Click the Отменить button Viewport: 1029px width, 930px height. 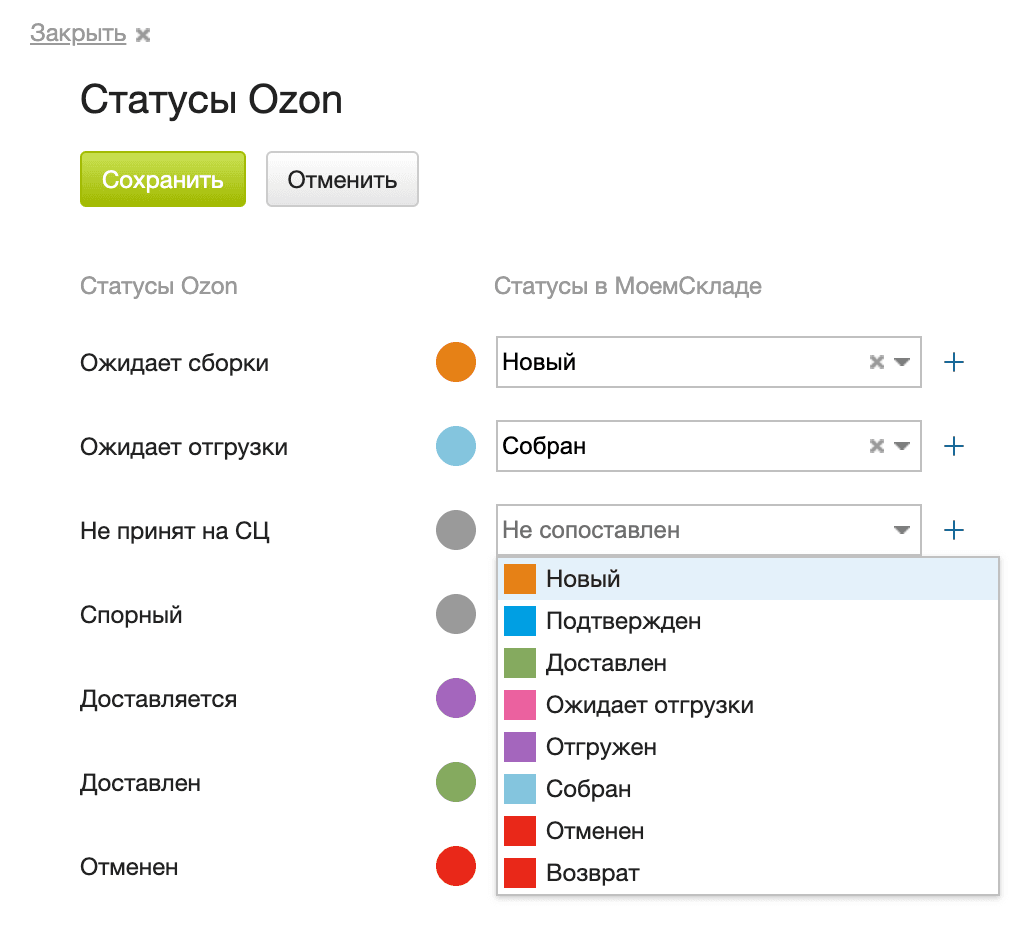[x=342, y=180]
